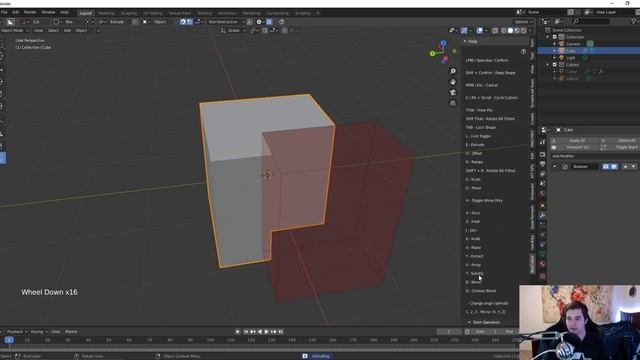
Task: Open the viewport Add menu
Action: (67, 30)
